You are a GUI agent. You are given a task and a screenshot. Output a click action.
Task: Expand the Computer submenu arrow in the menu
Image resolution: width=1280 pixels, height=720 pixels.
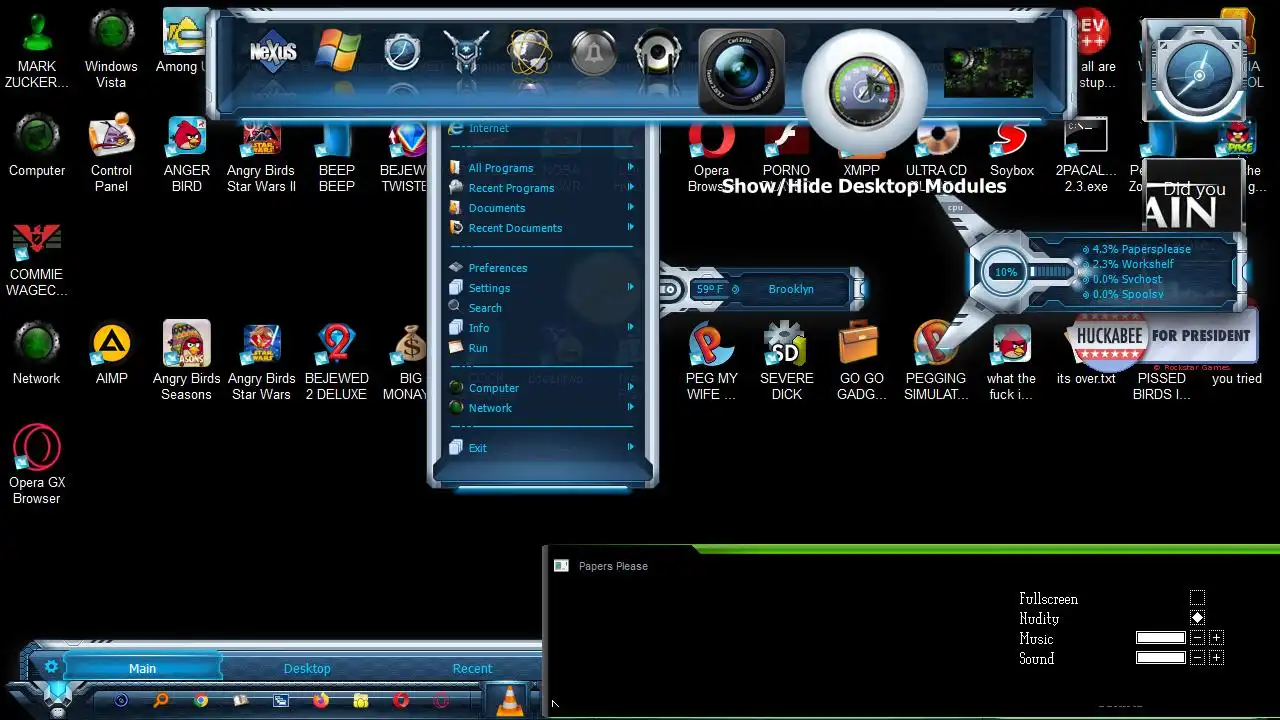[x=631, y=387]
